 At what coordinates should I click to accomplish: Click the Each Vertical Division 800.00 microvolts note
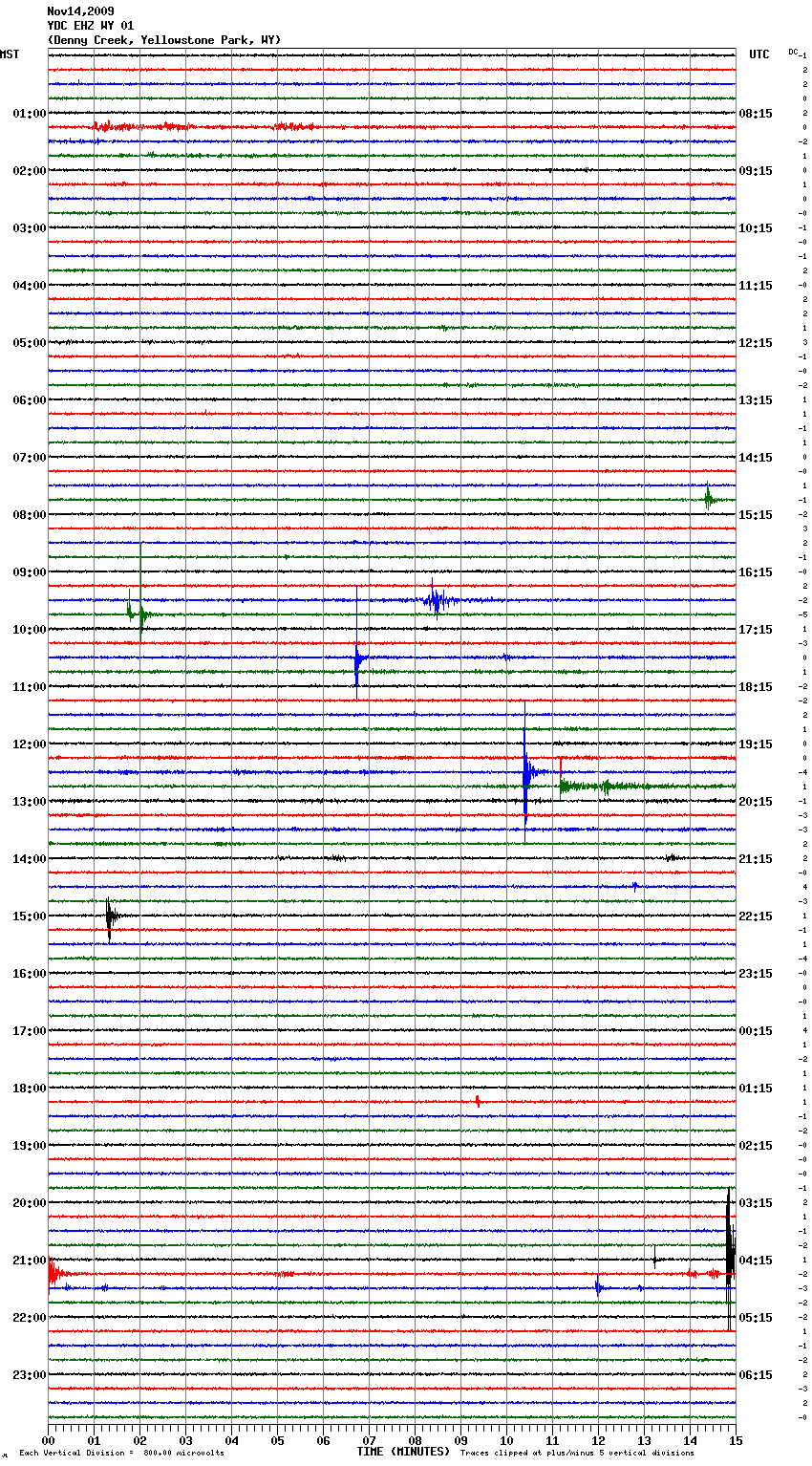tap(121, 1454)
